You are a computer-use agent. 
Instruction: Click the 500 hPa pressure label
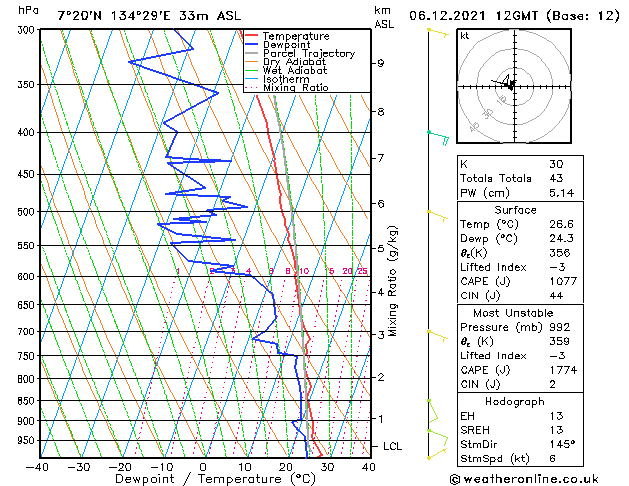click(26, 212)
